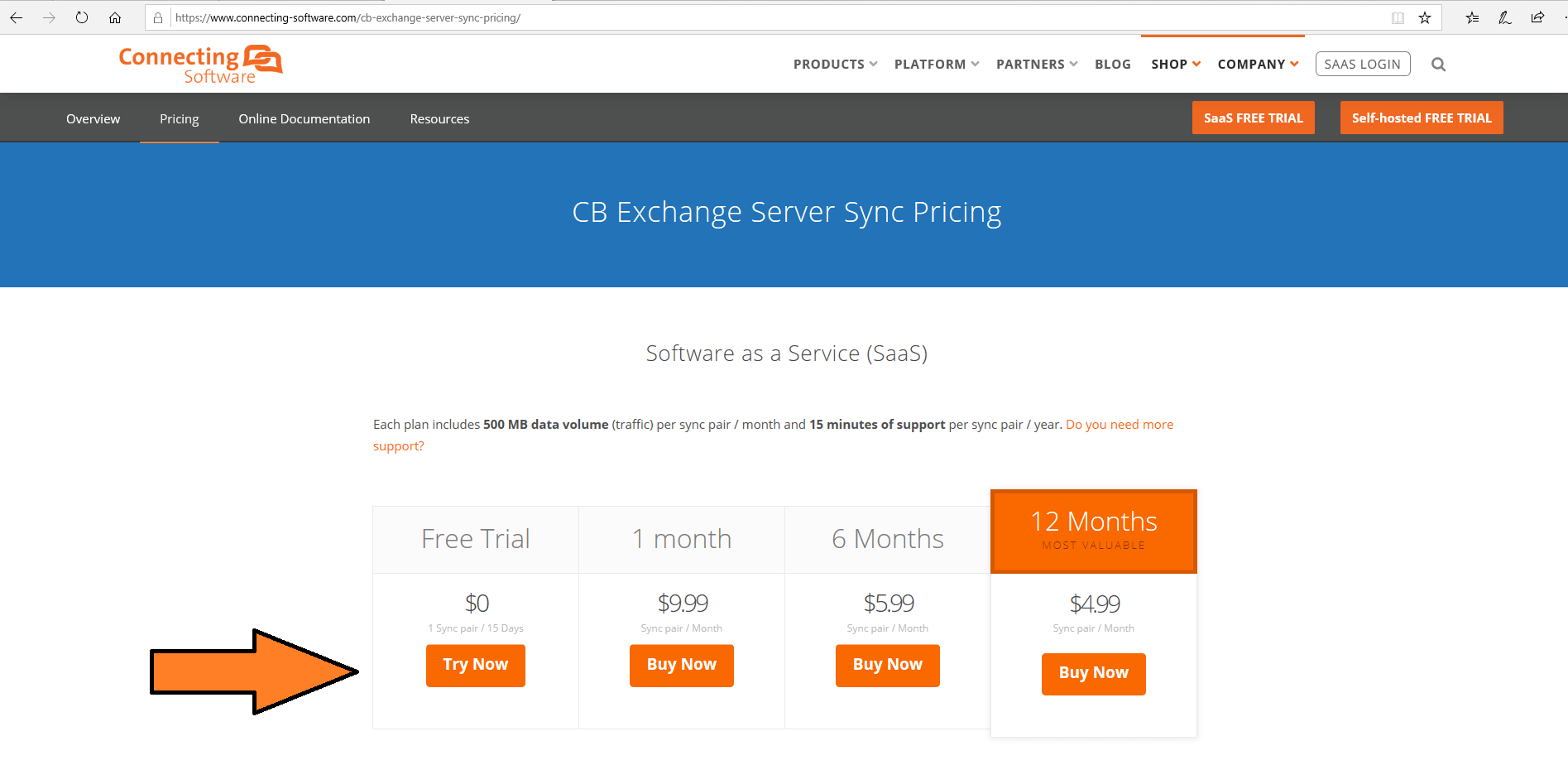Go to the browser Home page icon
Screen dimensions: 1568x765
click(115, 17)
